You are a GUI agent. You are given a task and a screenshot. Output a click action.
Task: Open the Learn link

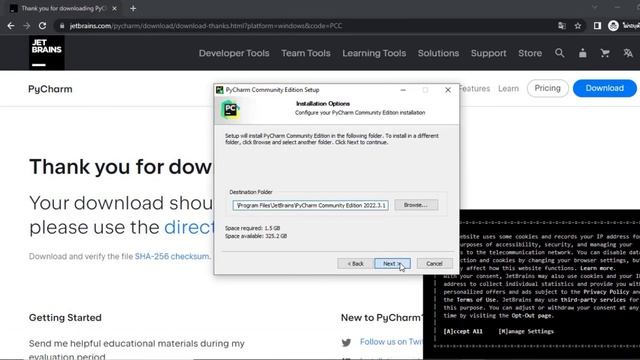[509, 89]
